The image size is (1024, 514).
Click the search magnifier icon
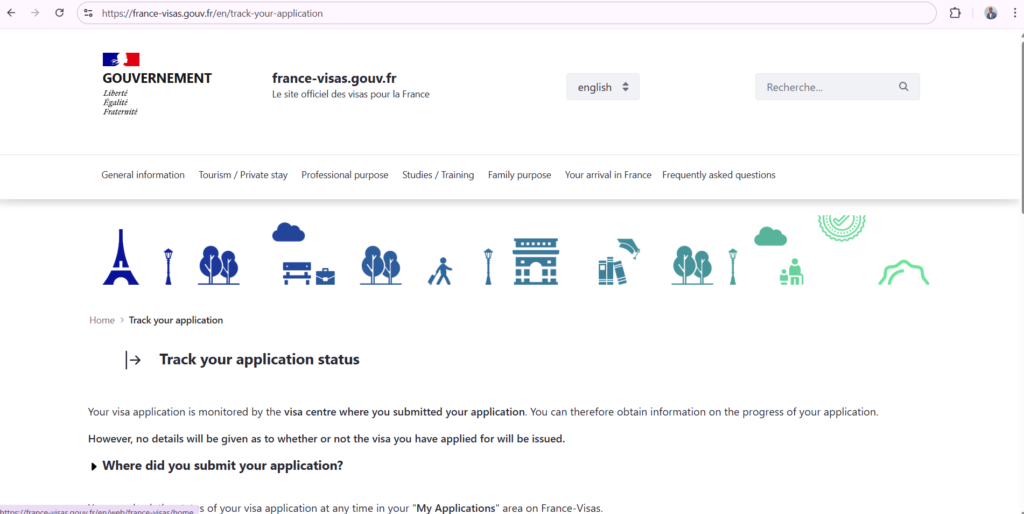click(903, 87)
